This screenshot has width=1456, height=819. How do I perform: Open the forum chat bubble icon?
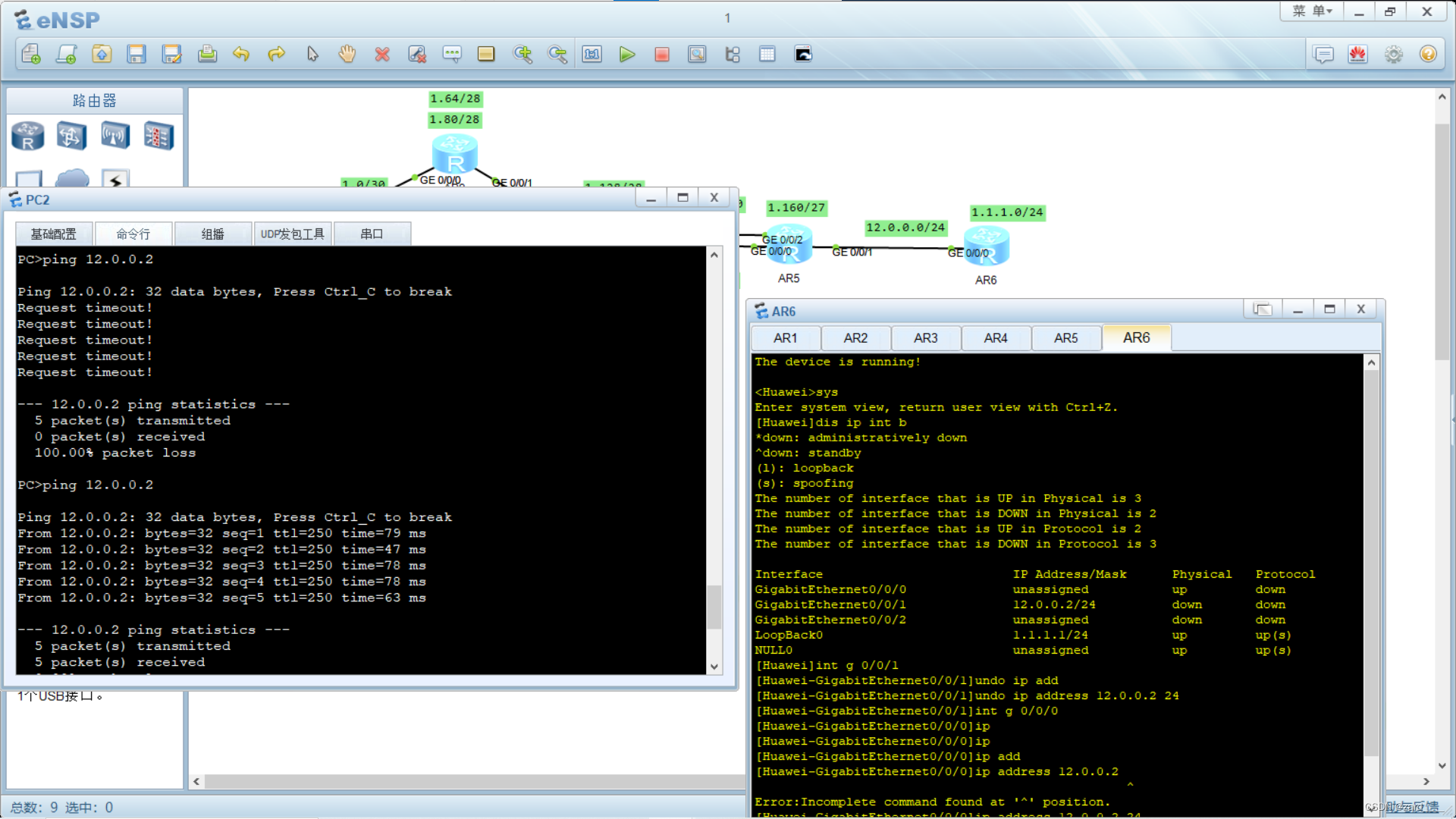1323,54
